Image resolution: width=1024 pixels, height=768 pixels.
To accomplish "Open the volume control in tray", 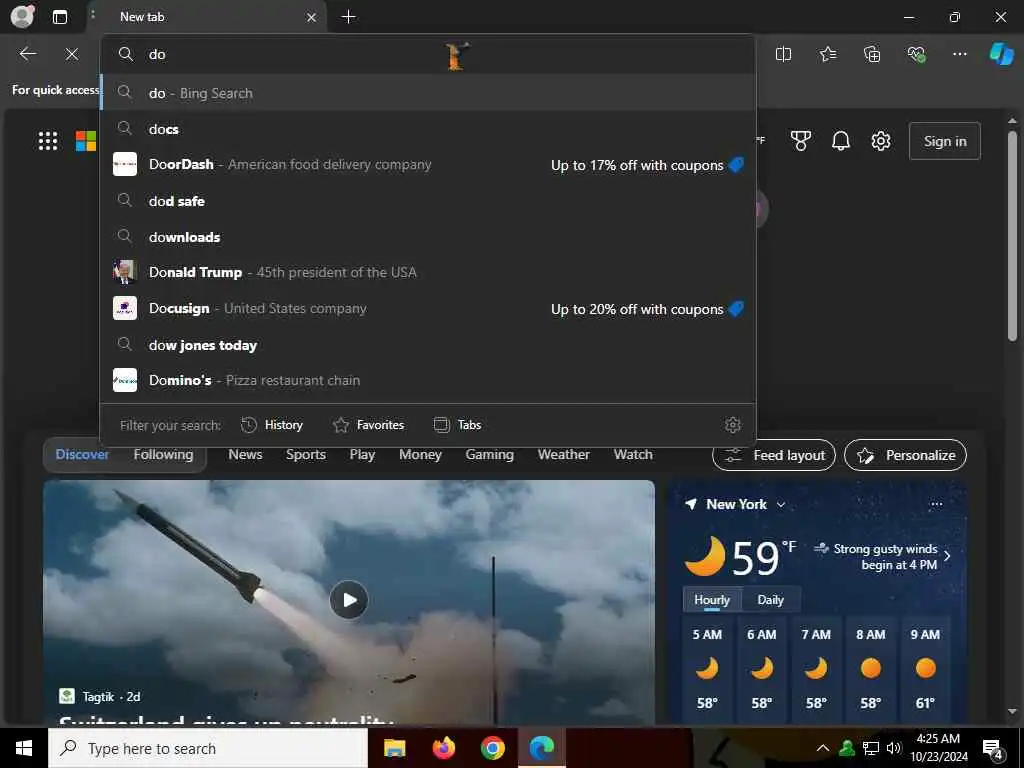I will (893, 748).
